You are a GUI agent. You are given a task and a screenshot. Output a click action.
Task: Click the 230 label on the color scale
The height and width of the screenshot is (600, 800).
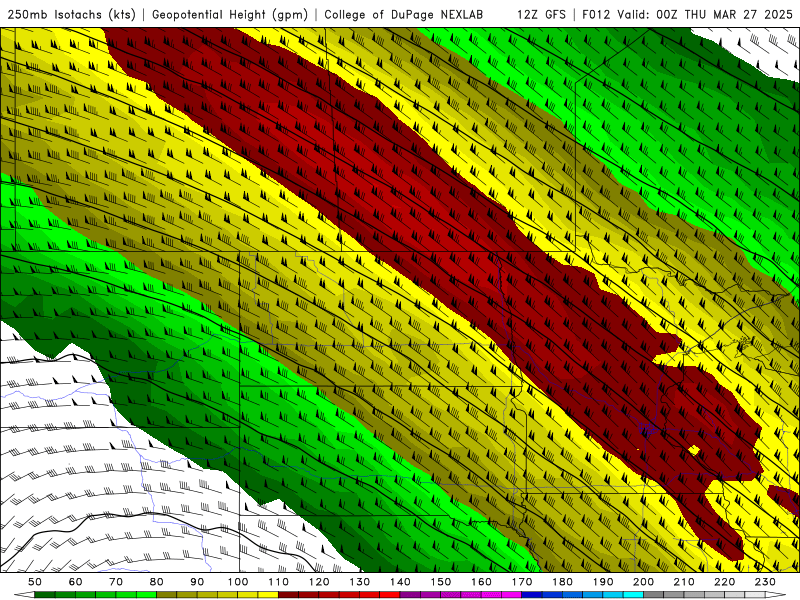[x=765, y=582]
